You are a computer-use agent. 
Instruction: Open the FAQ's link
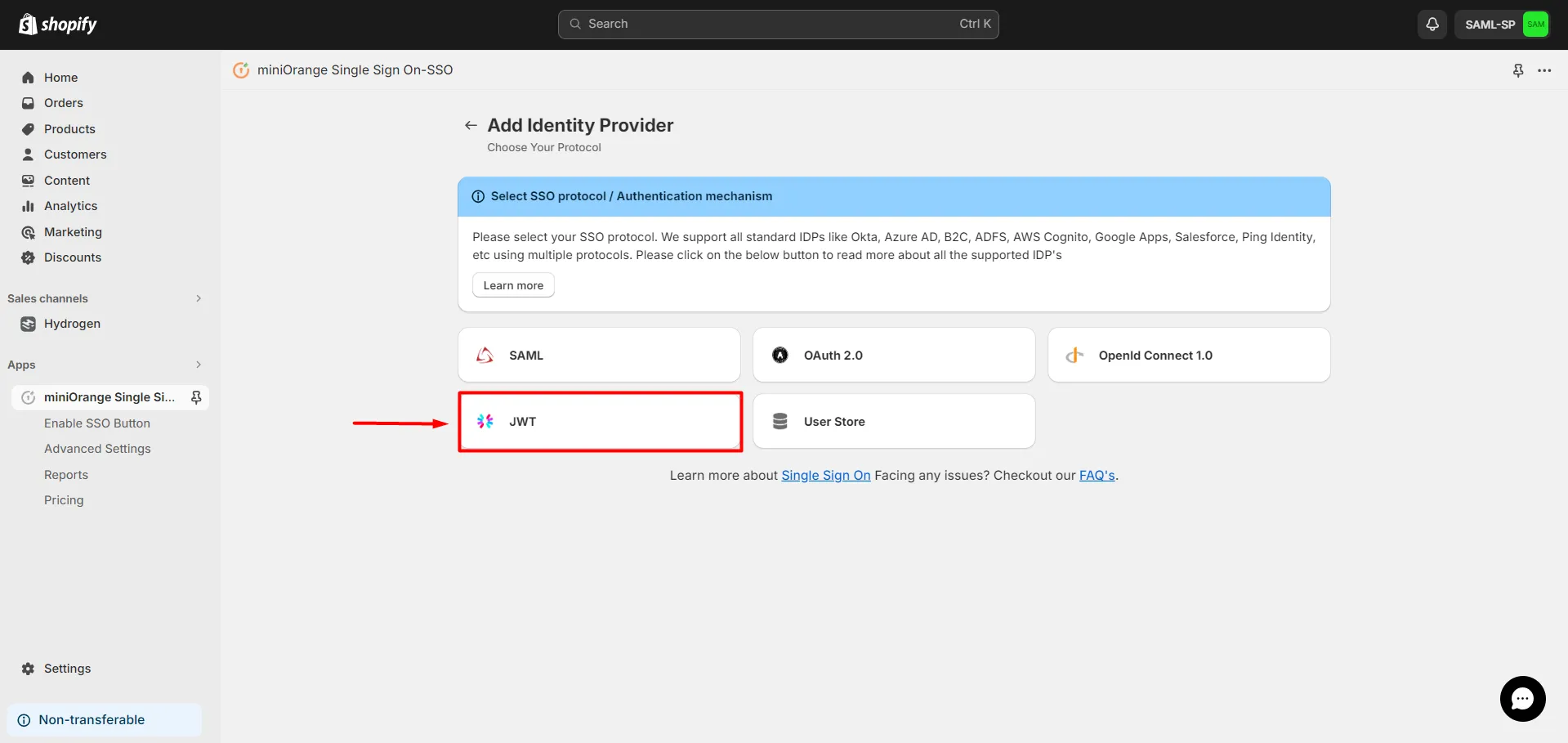tap(1097, 475)
